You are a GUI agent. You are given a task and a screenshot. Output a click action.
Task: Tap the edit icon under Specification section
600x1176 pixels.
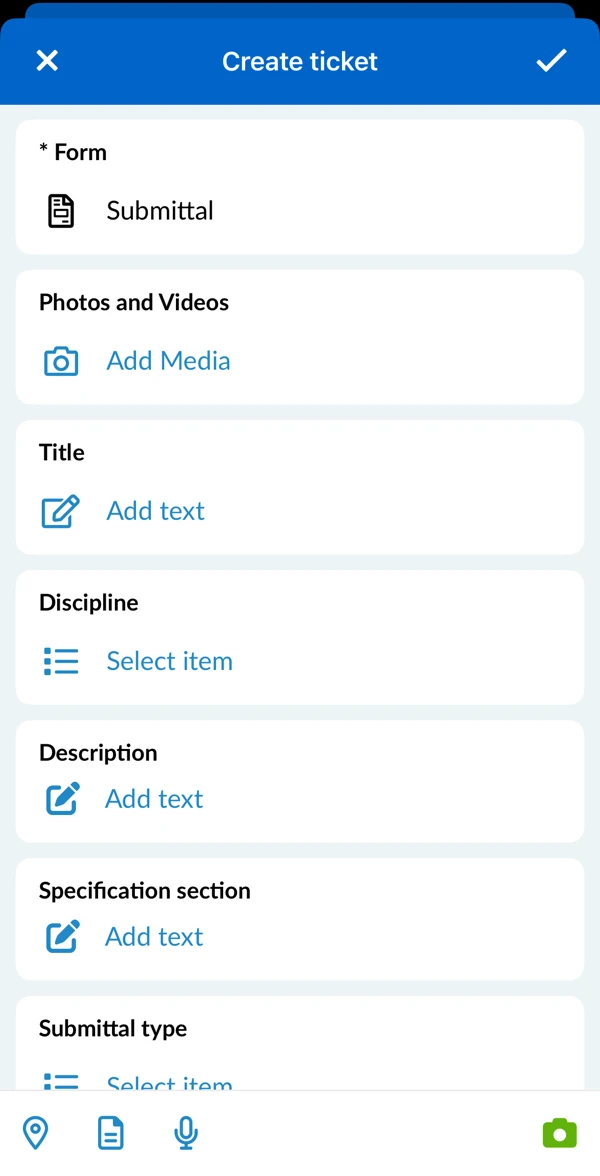[x=63, y=937]
